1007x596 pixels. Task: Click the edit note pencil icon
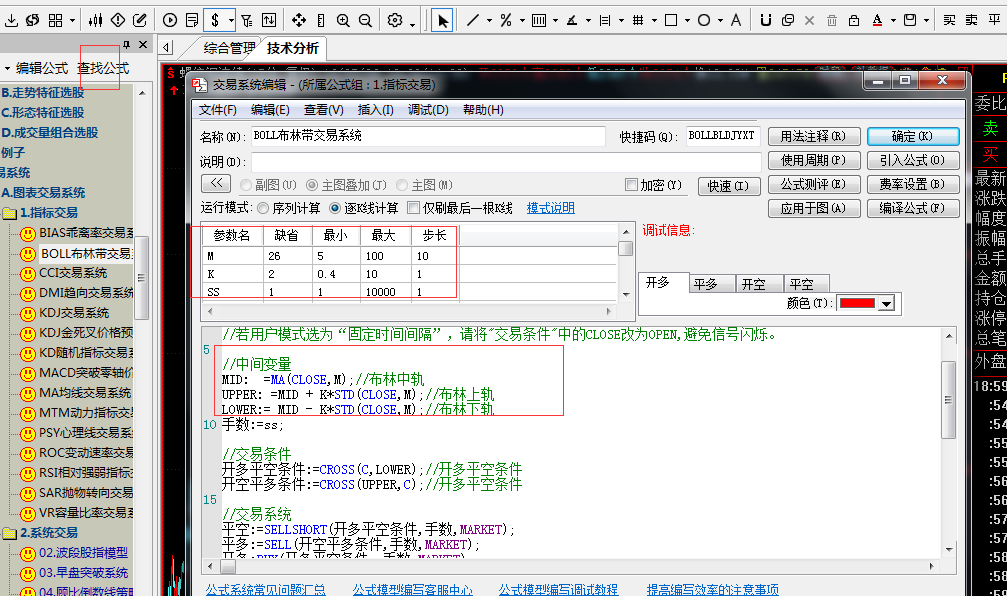click(139, 21)
